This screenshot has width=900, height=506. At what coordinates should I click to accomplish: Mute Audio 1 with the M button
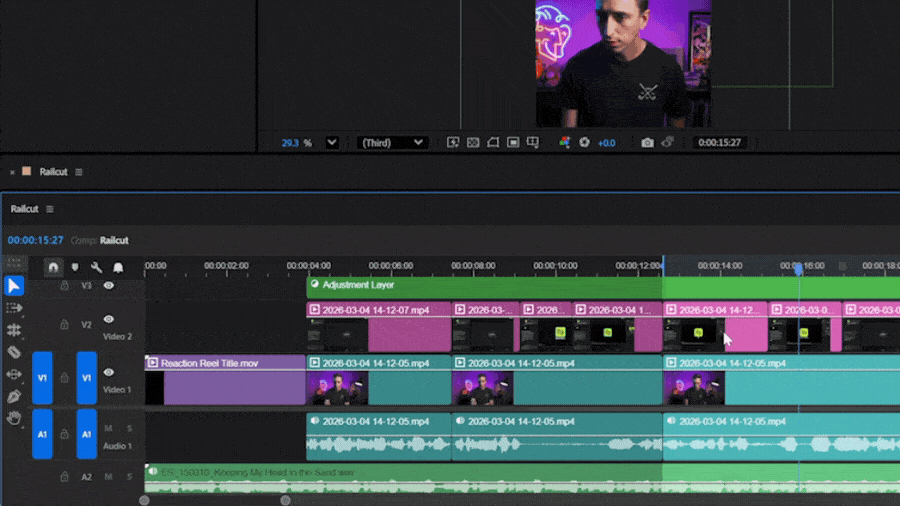[108, 429]
